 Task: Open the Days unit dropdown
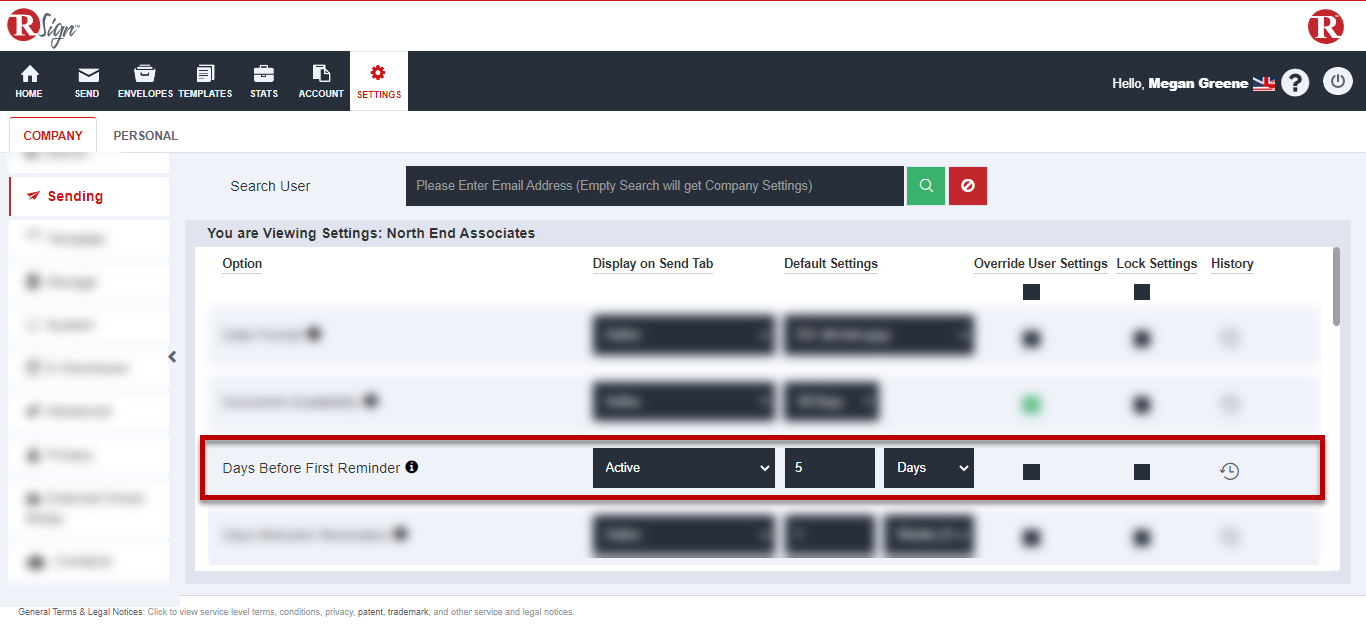[928, 468]
